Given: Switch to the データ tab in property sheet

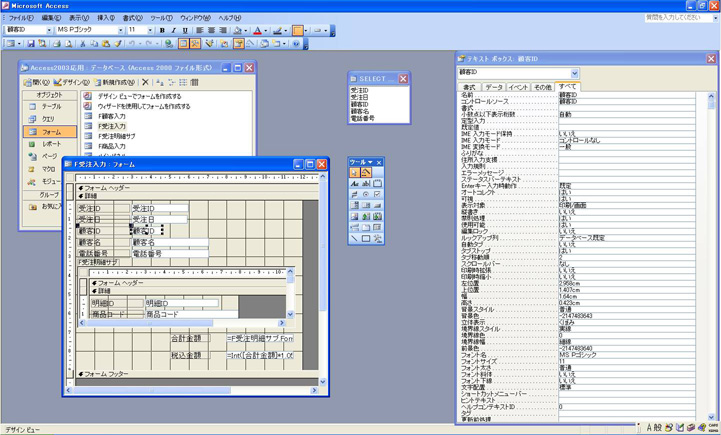Looking at the screenshot, I should coord(494,87).
